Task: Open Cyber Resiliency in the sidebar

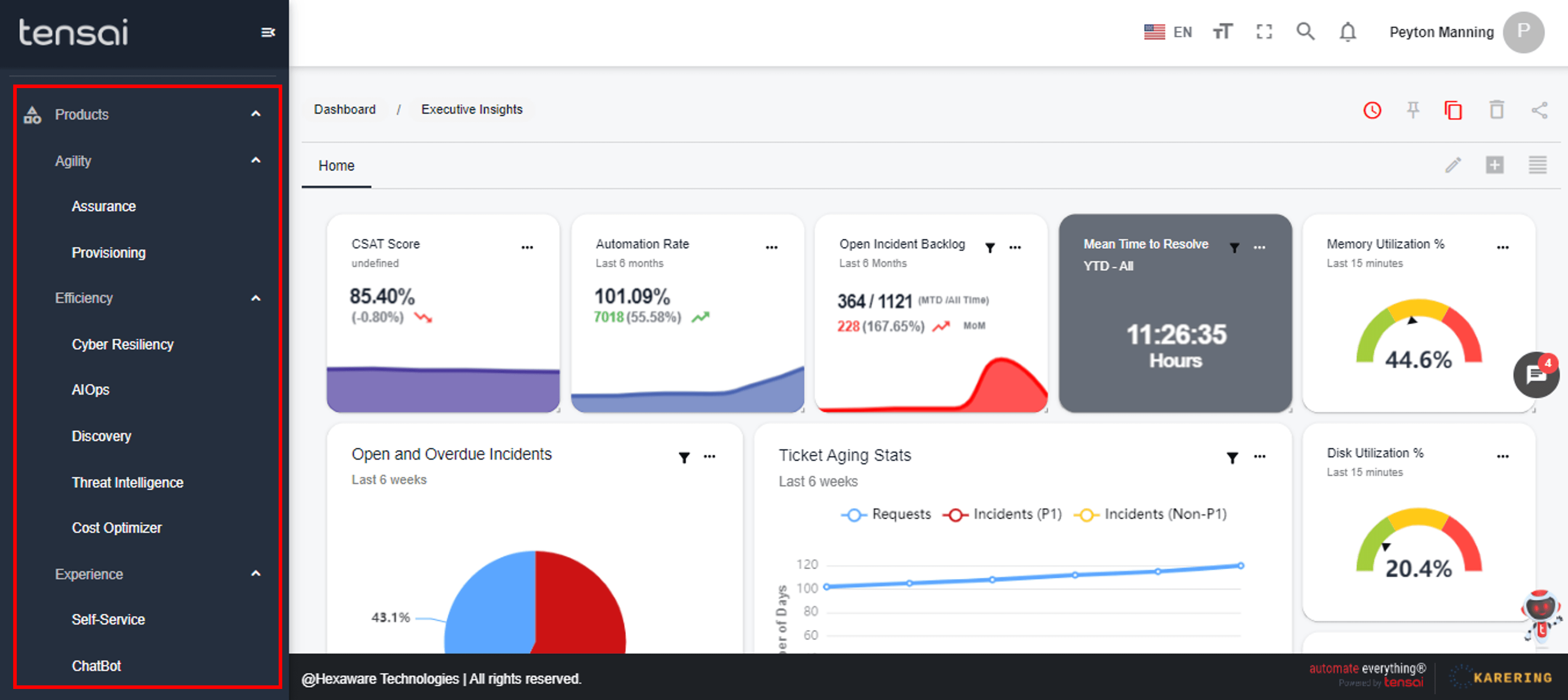Action: [x=122, y=345]
